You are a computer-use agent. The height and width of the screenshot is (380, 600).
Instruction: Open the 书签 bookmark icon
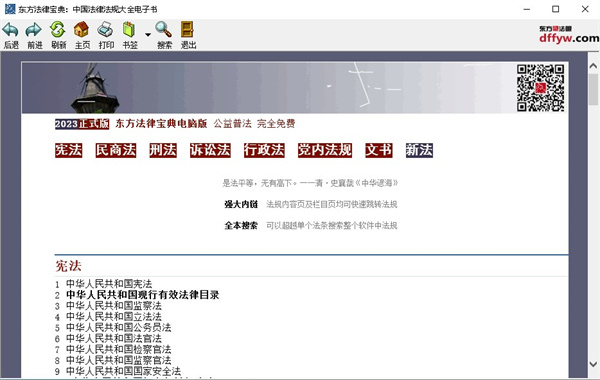coord(129,30)
